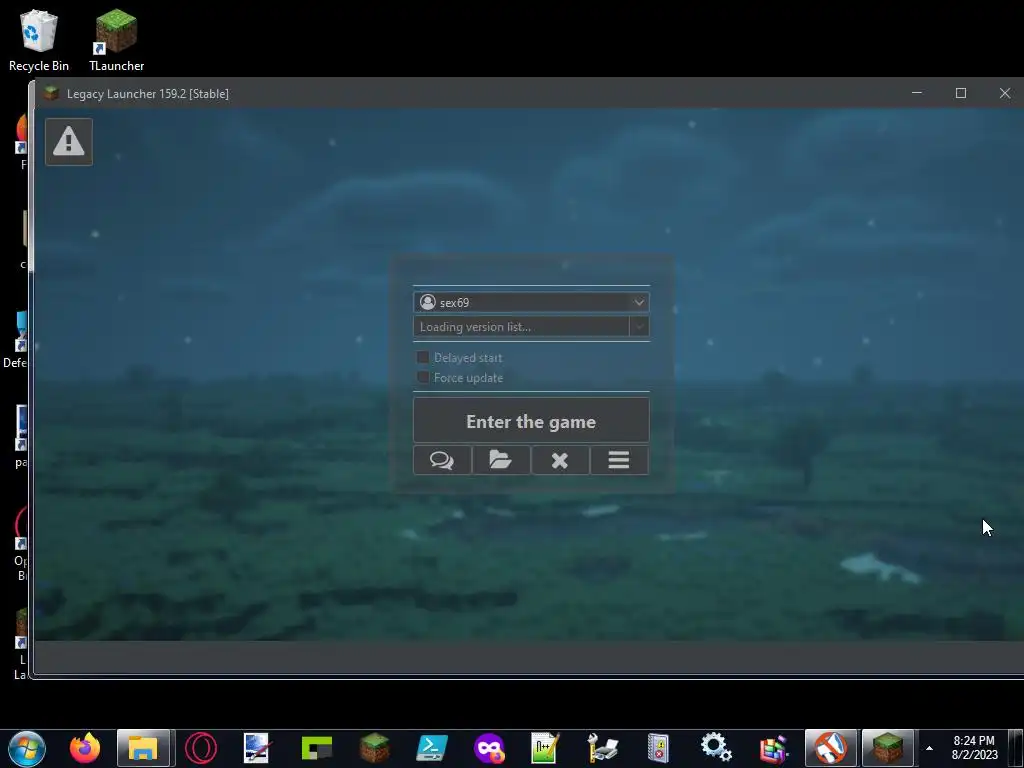1024x768 pixels.
Task: Open the Loading version list dropdown
Action: tap(531, 327)
